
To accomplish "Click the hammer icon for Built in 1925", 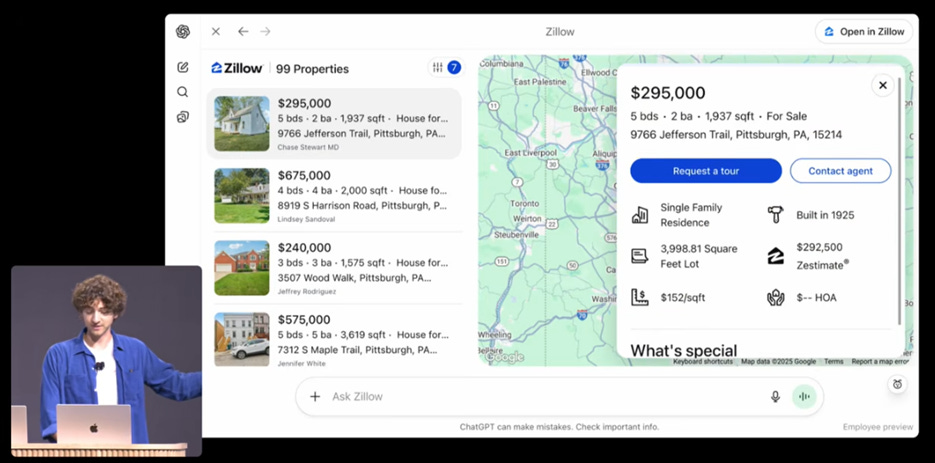I will pos(775,215).
